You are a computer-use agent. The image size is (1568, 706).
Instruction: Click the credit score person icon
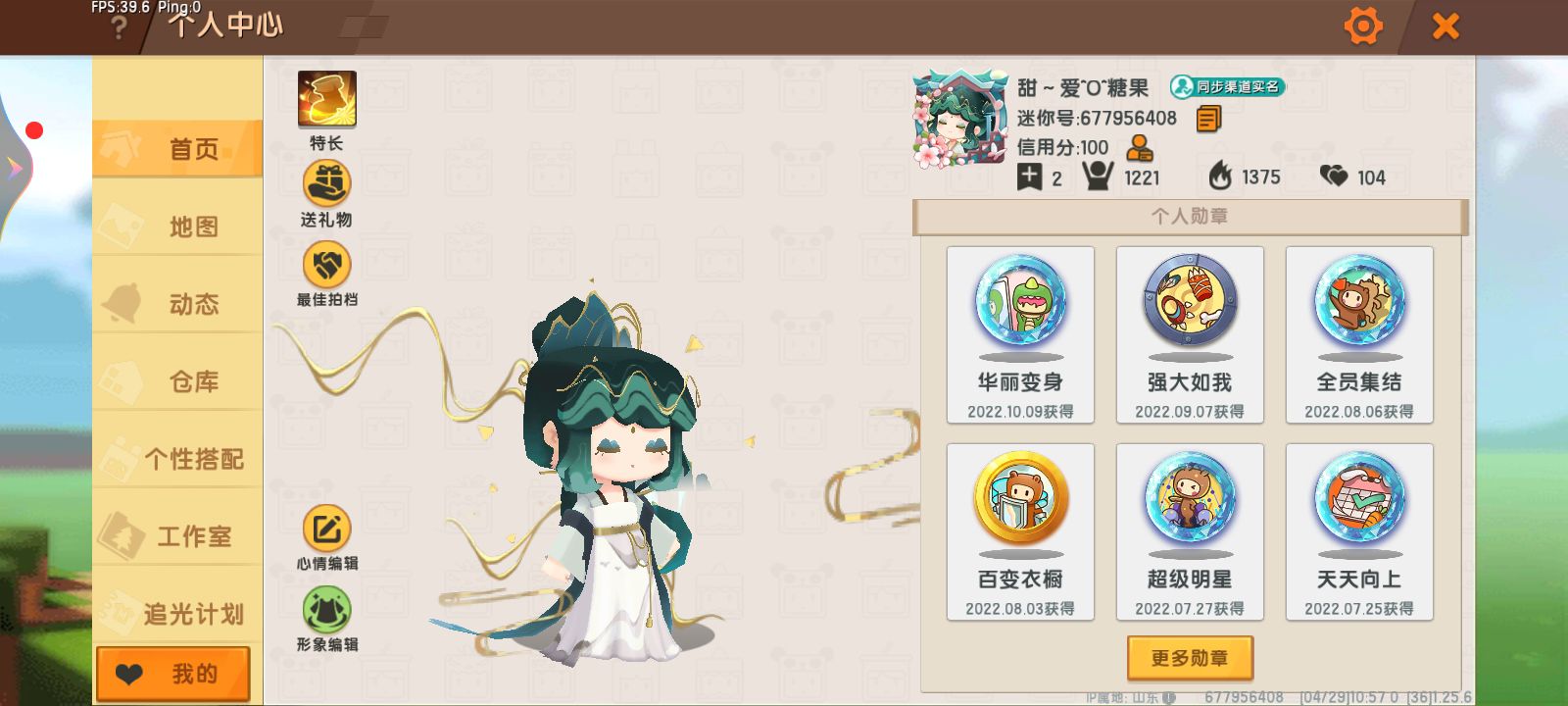pos(1139,148)
